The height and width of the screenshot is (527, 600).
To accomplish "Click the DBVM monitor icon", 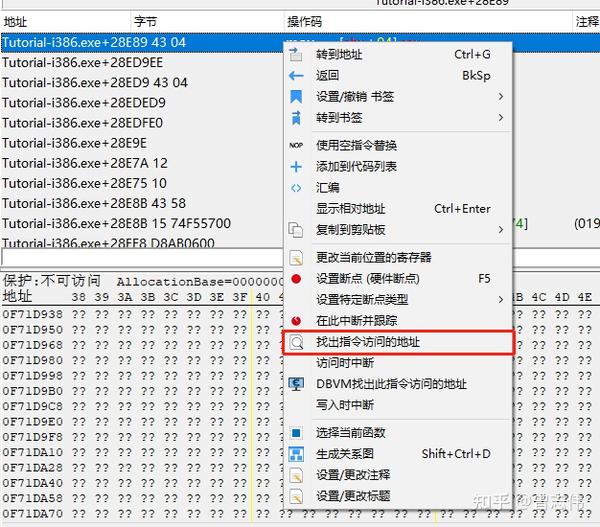I will pos(296,384).
